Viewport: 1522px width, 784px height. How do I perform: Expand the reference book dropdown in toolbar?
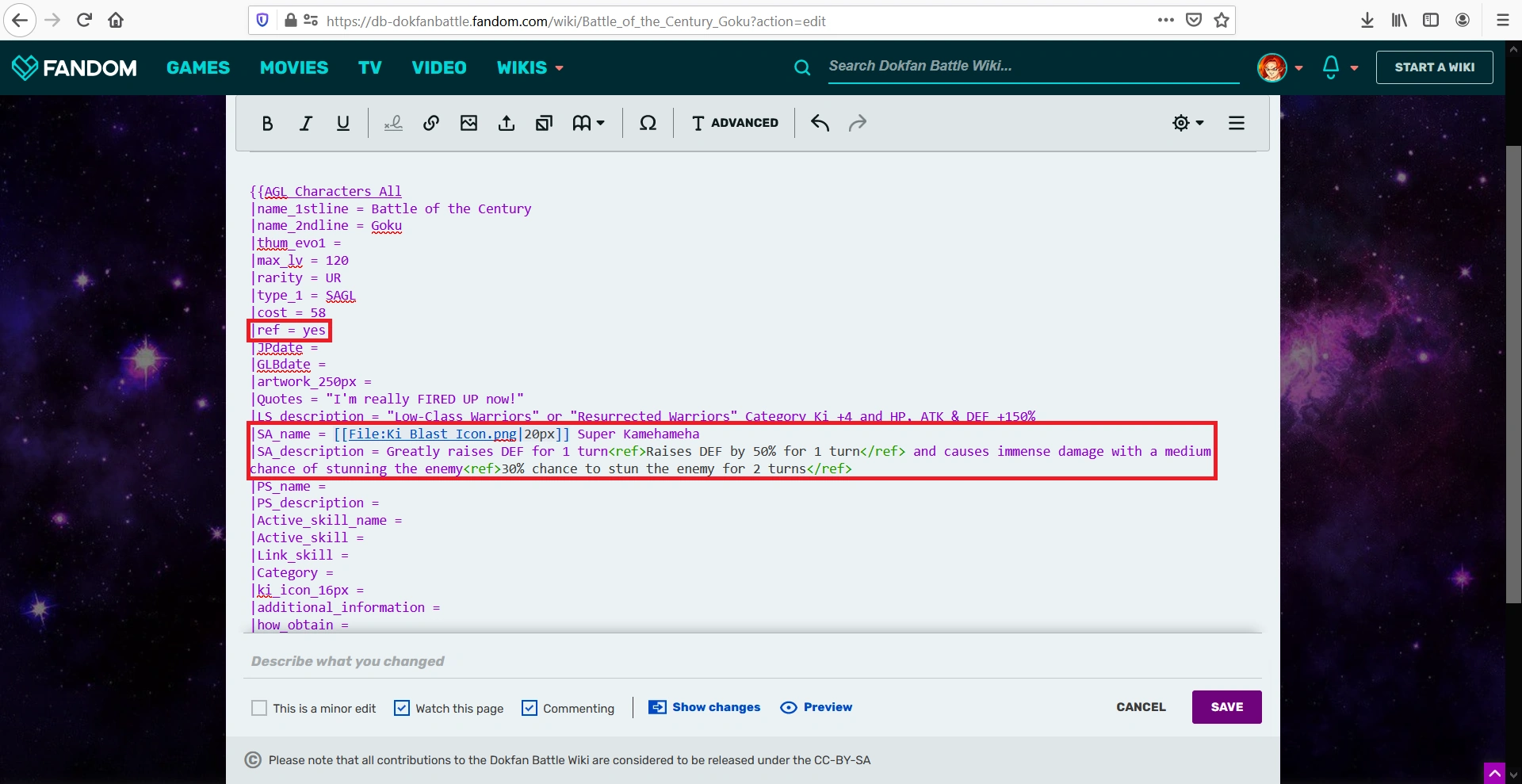click(x=588, y=123)
